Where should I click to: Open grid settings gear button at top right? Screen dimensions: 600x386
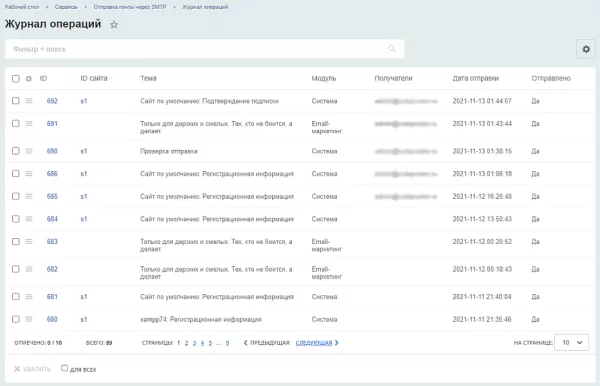[x=586, y=49]
